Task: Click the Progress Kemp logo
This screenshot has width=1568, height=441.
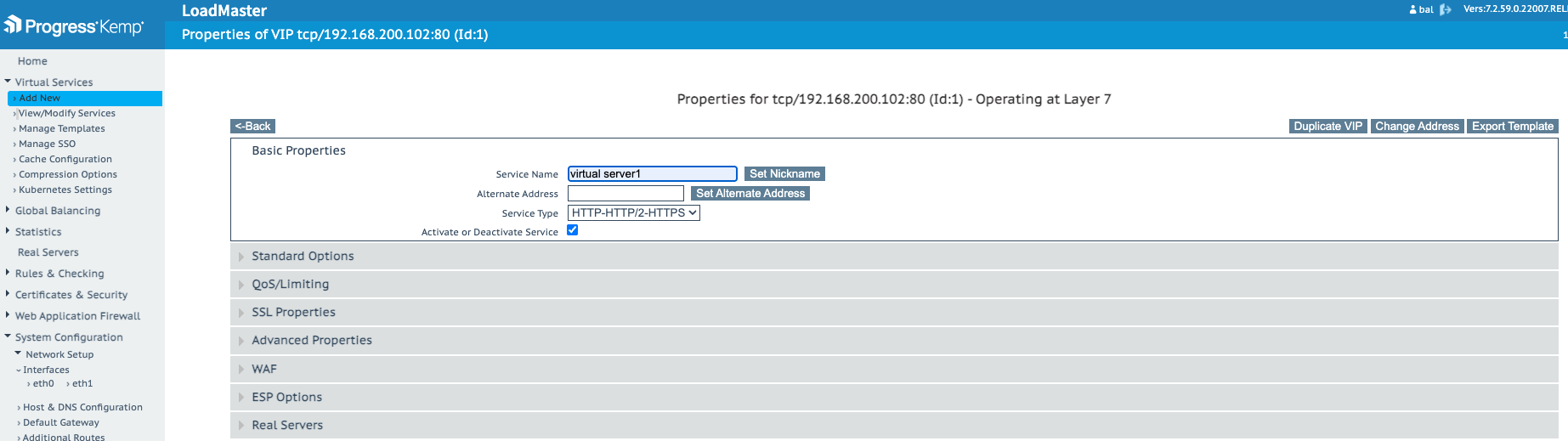Action: click(x=74, y=26)
